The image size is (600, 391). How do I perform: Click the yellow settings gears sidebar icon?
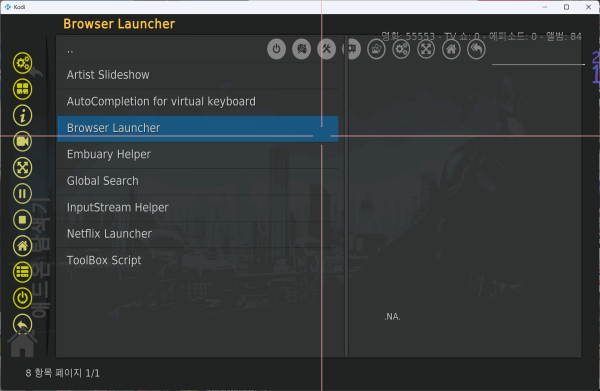click(23, 63)
